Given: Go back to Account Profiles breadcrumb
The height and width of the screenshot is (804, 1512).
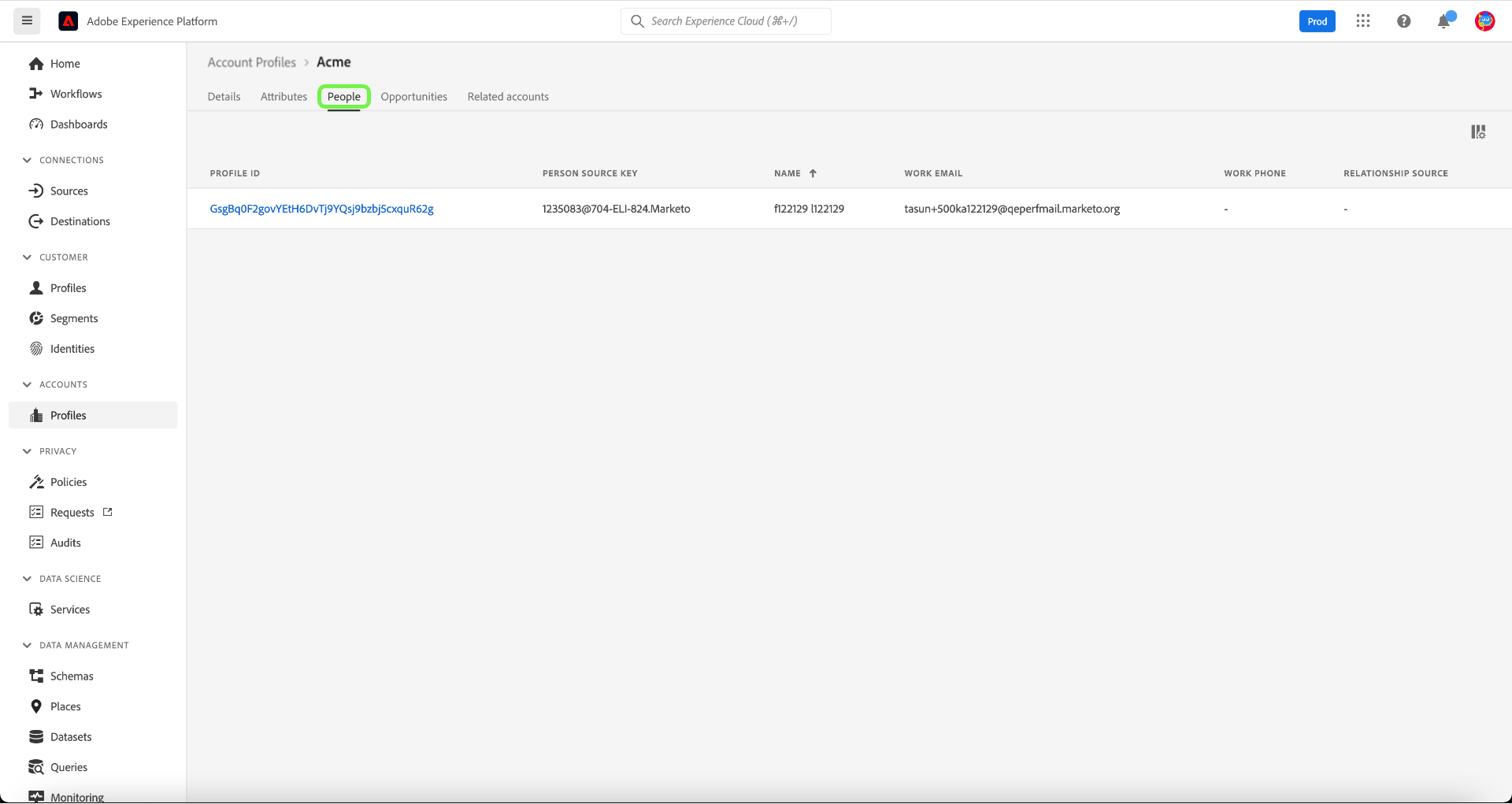Looking at the screenshot, I should (x=252, y=62).
